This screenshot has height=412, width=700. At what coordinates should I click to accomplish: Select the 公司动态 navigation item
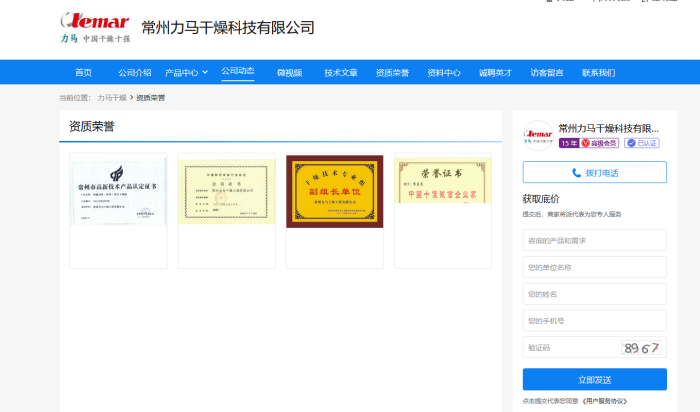(x=238, y=72)
